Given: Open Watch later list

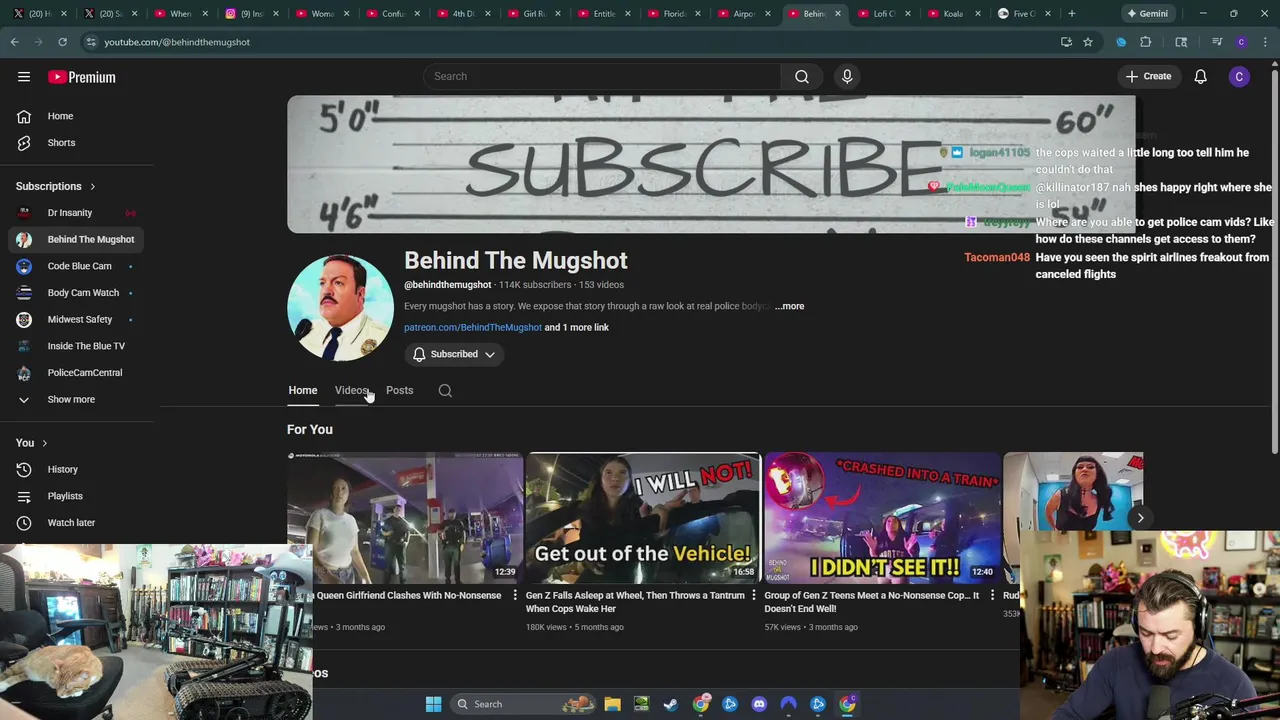Looking at the screenshot, I should pos(76,523).
